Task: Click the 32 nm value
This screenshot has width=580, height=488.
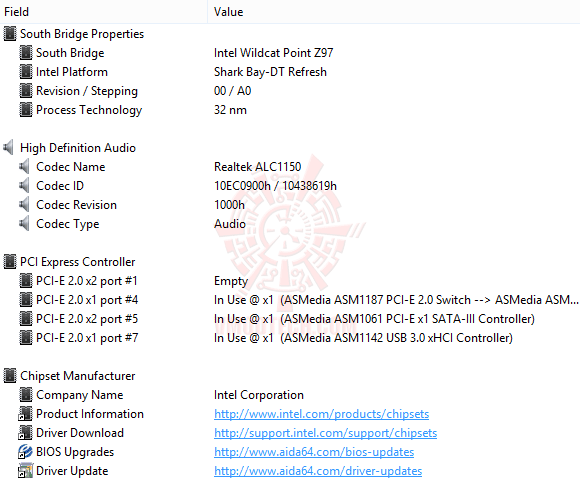Action: click(x=230, y=110)
